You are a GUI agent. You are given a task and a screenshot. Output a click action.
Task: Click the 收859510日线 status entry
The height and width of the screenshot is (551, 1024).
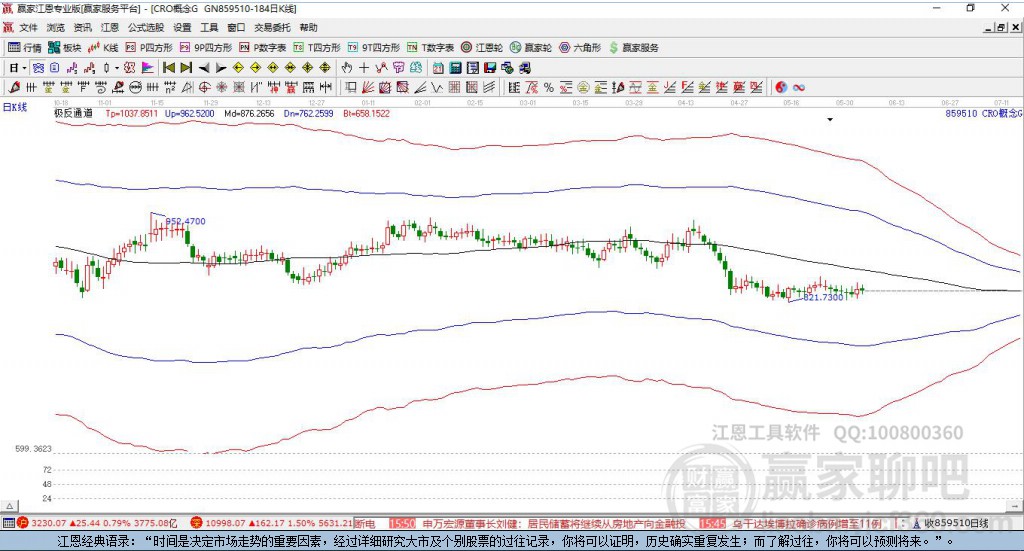pyautogui.click(x=951, y=523)
